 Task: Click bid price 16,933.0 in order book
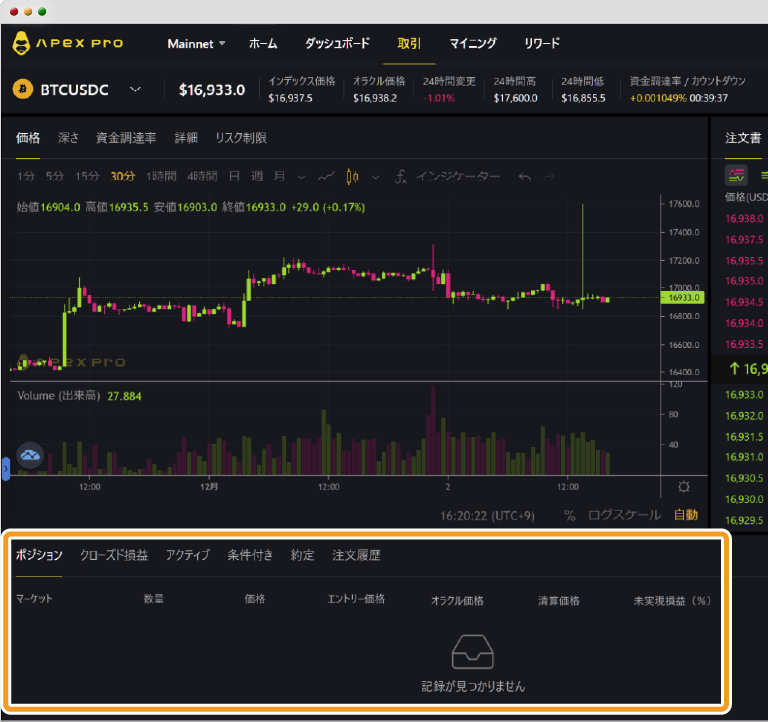pyautogui.click(x=744, y=395)
